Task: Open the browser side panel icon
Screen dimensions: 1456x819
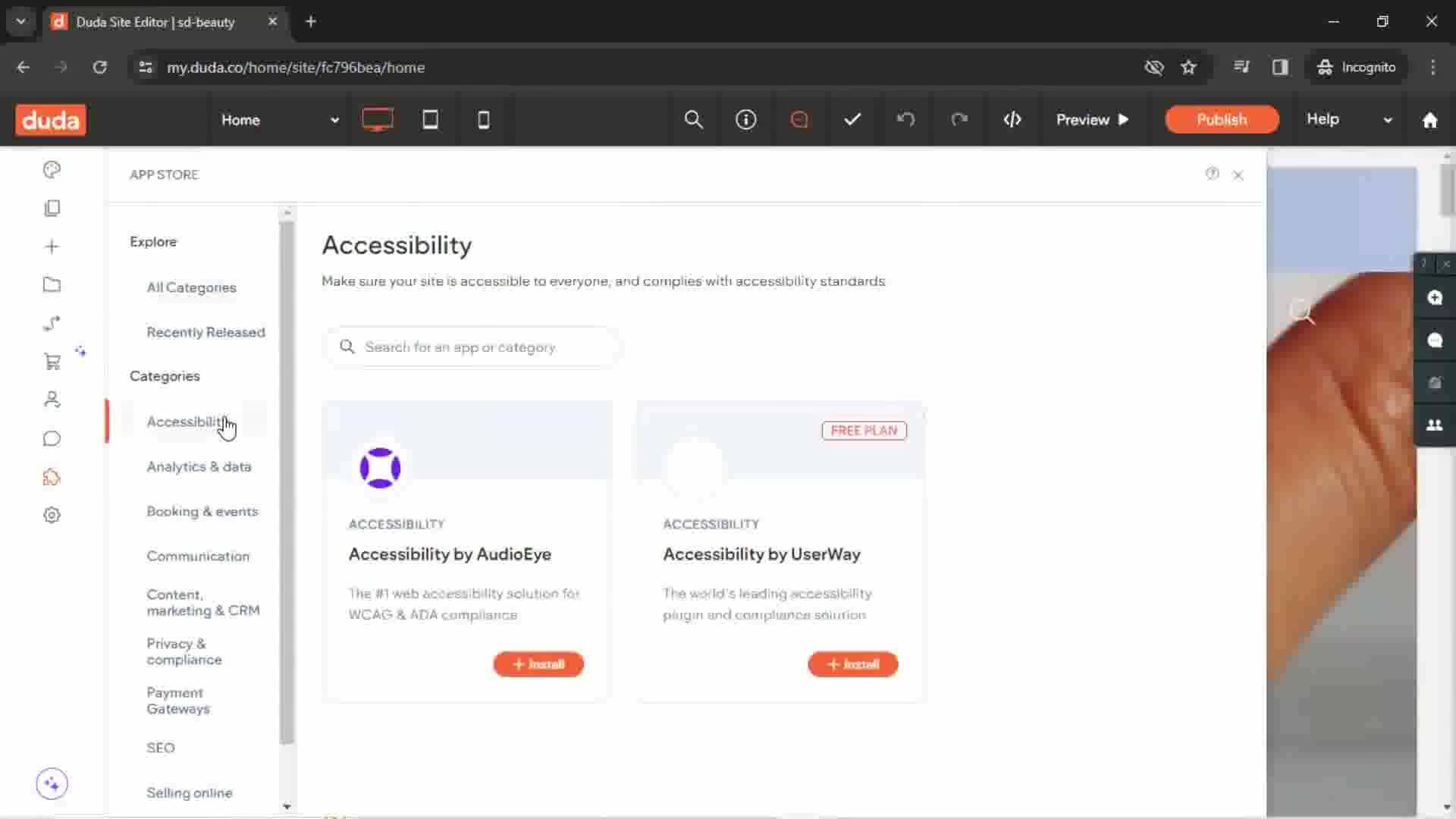Action: 1280,67
